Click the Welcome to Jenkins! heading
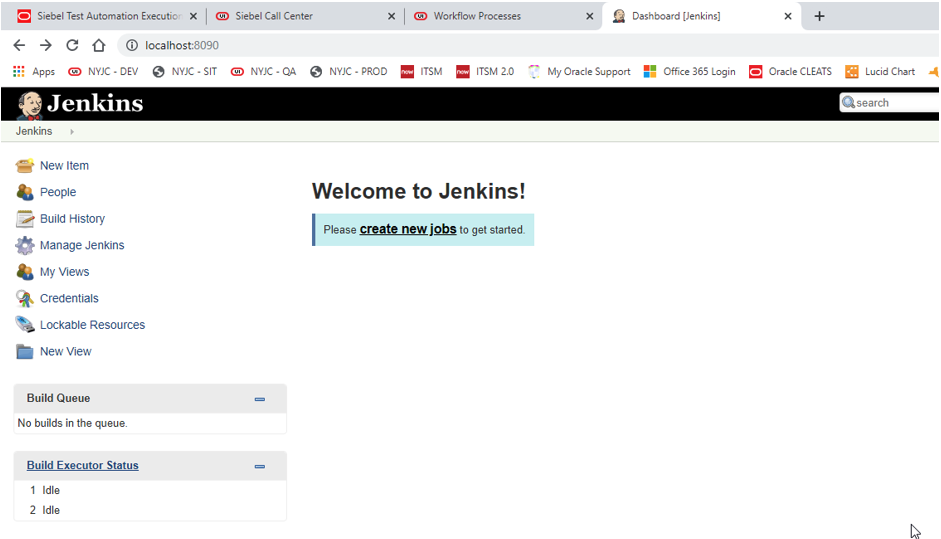The height and width of the screenshot is (539, 941). coord(419,191)
